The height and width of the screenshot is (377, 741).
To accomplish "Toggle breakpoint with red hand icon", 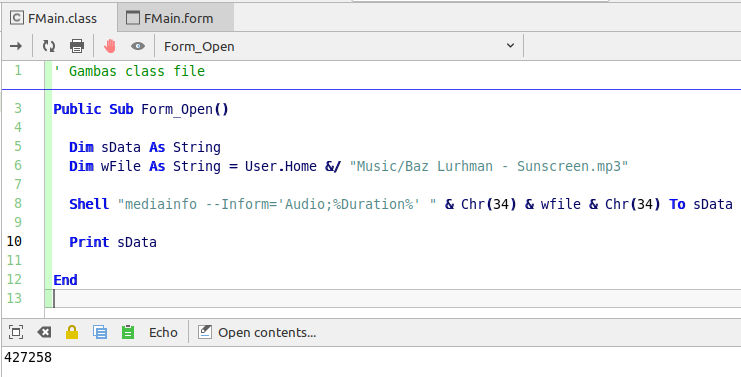I will point(110,46).
